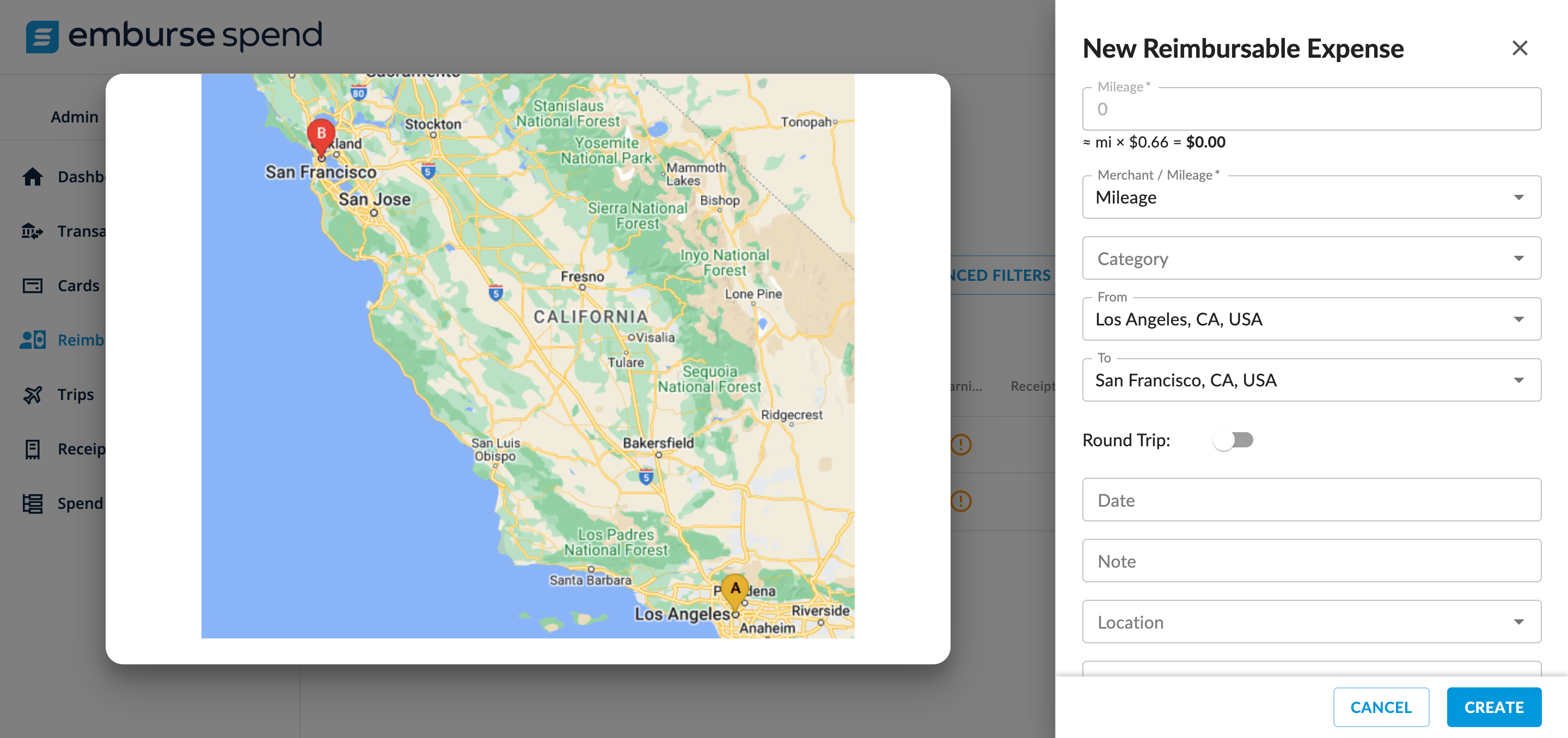1568x738 pixels.
Task: Close the New Reimbursable Expense panel
Action: click(x=1520, y=48)
